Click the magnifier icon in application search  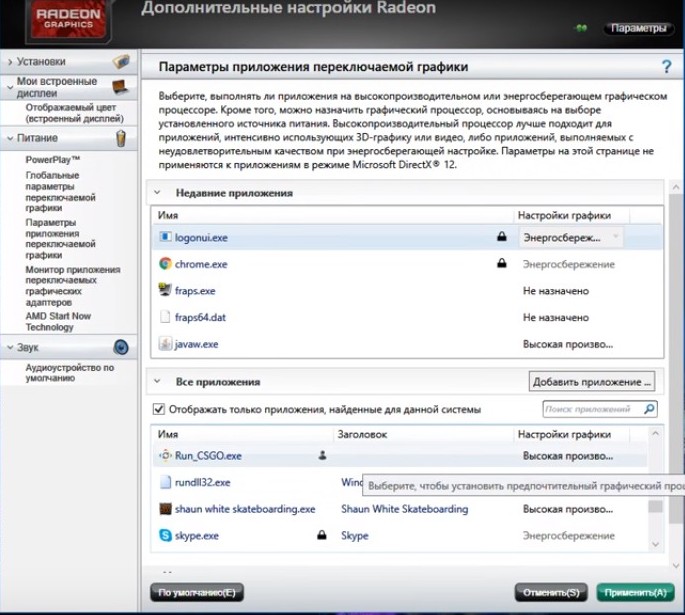649,409
